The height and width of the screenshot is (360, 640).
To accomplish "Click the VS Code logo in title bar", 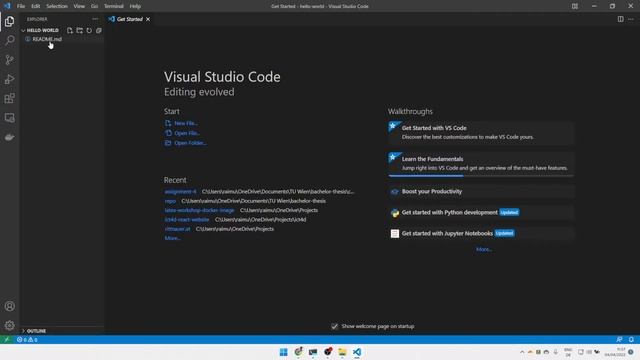I will (7, 6).
